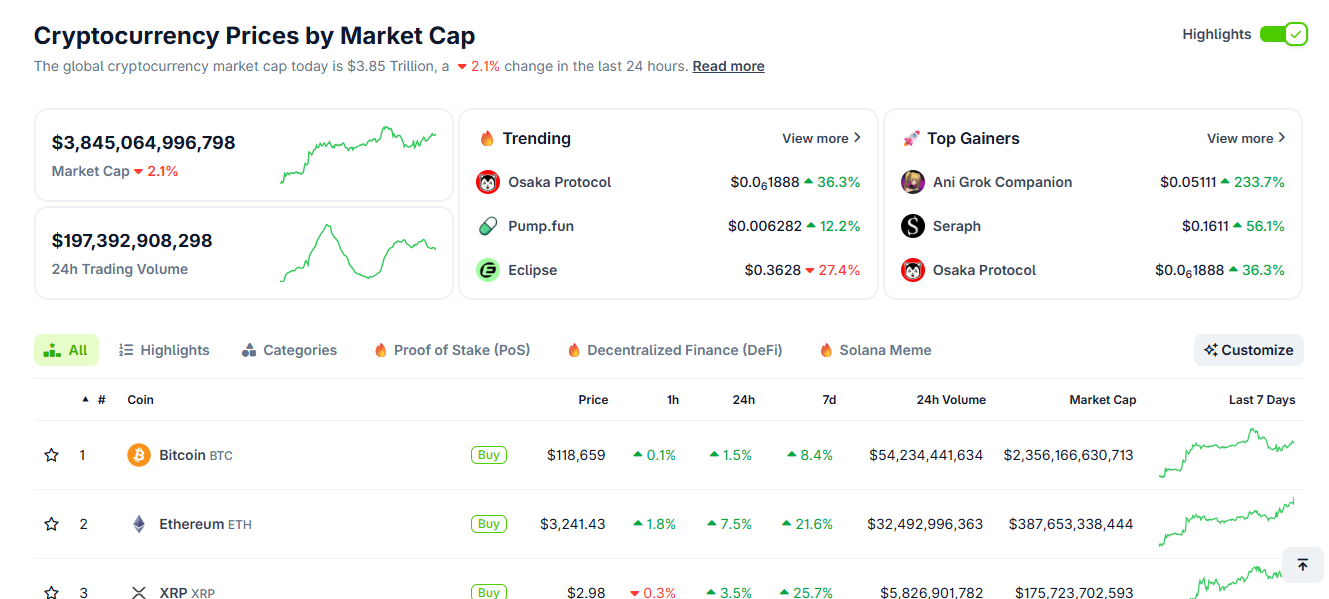Click the Pump.fun pill icon
Viewport: 1329px width, 599px height.
488,226
